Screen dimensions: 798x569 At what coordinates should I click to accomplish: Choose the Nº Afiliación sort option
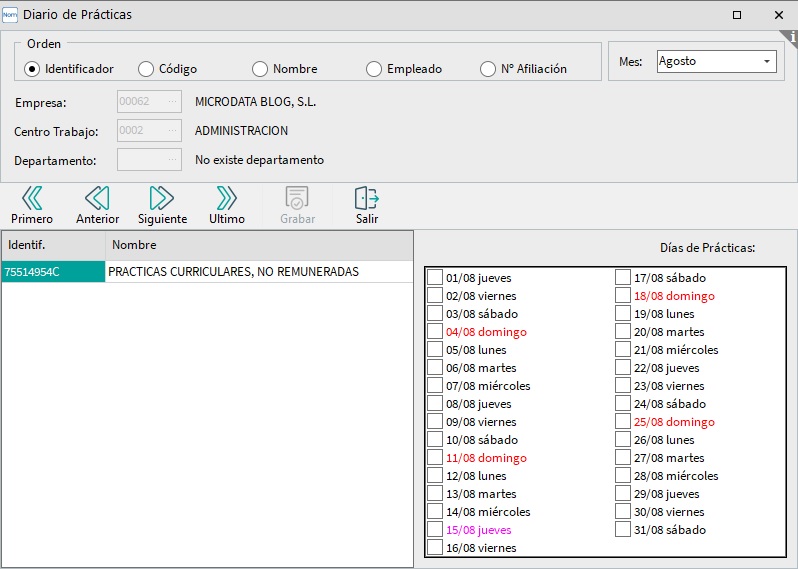click(488, 69)
